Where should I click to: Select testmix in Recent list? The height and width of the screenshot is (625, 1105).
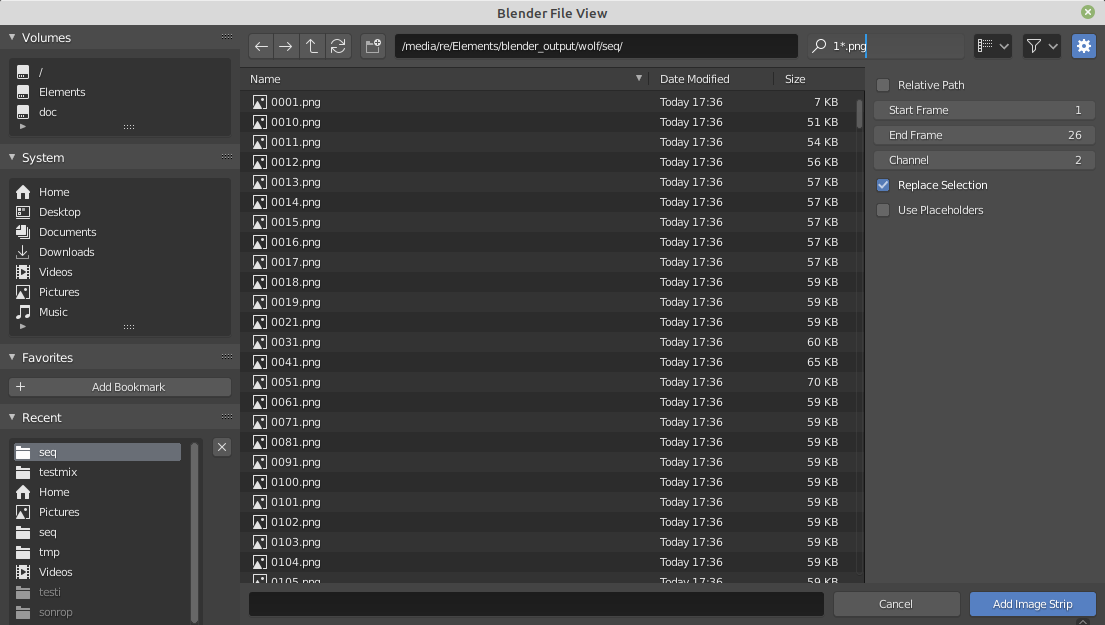97,472
